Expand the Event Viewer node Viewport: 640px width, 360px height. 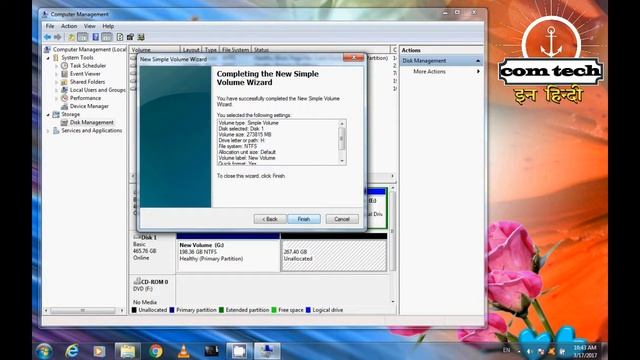coord(56,74)
